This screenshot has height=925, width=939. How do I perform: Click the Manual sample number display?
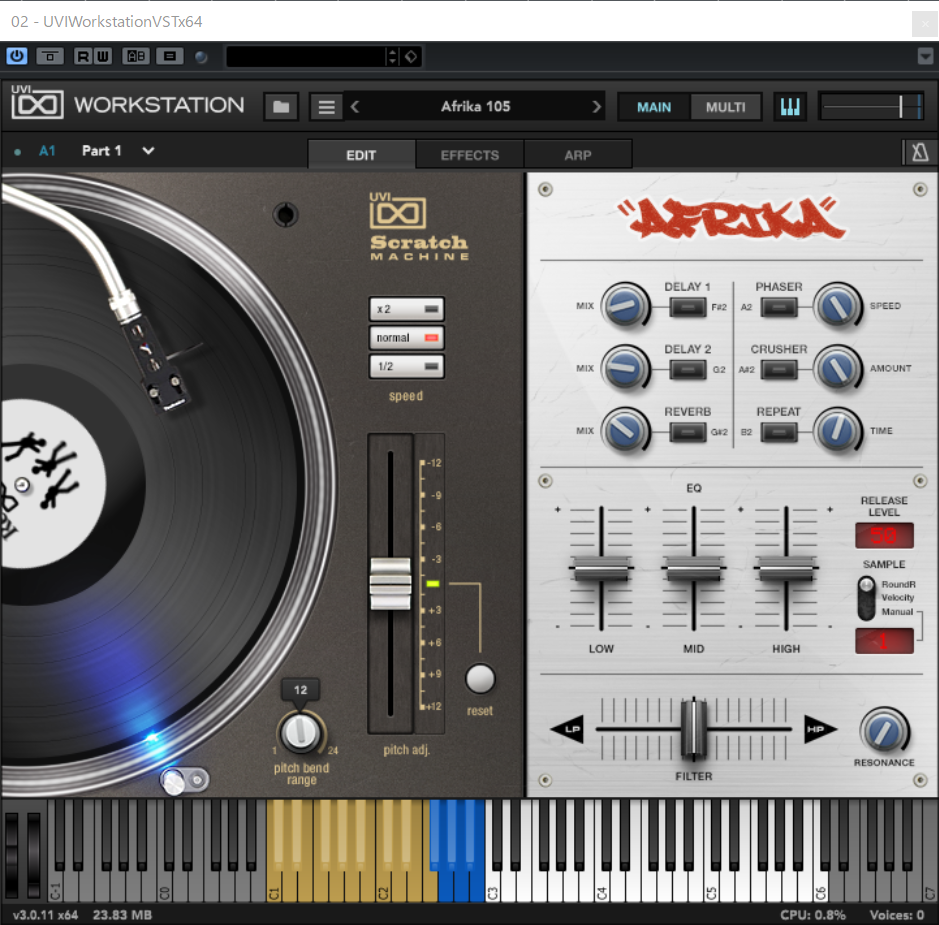884,641
